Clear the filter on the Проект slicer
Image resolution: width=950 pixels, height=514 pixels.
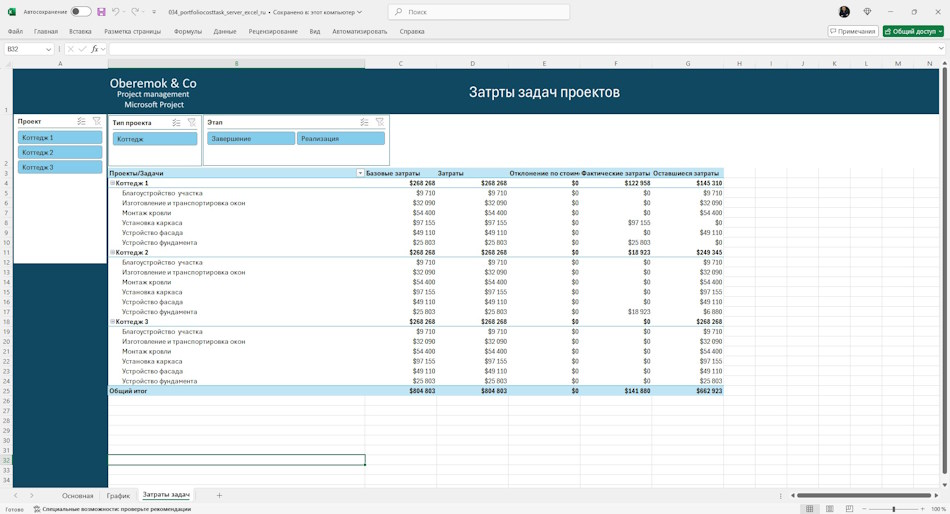(96, 121)
